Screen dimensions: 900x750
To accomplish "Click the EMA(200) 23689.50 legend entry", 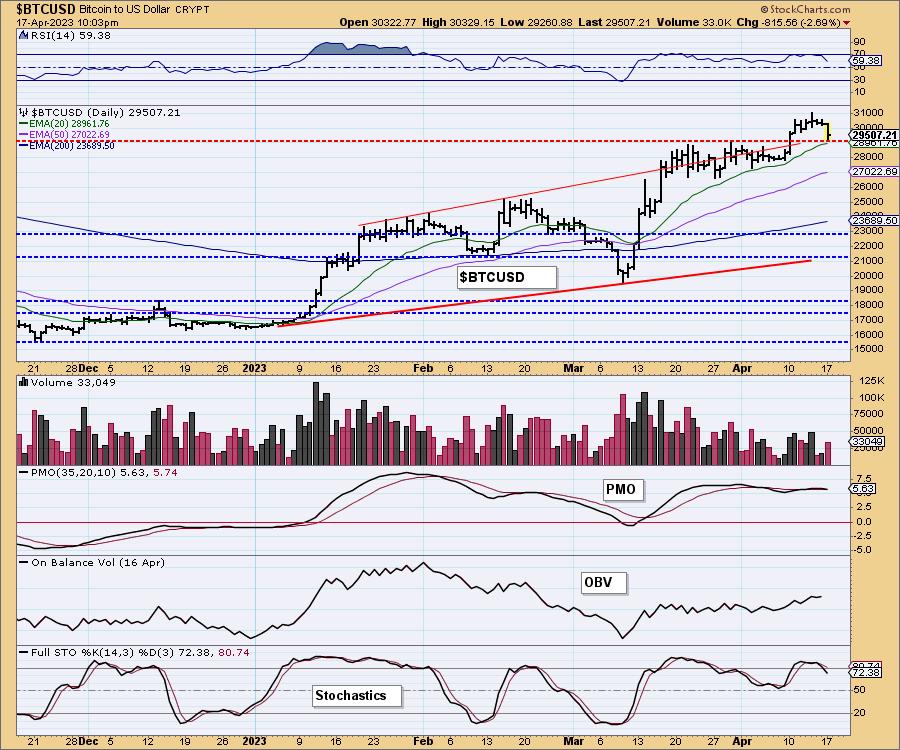I will point(67,146).
